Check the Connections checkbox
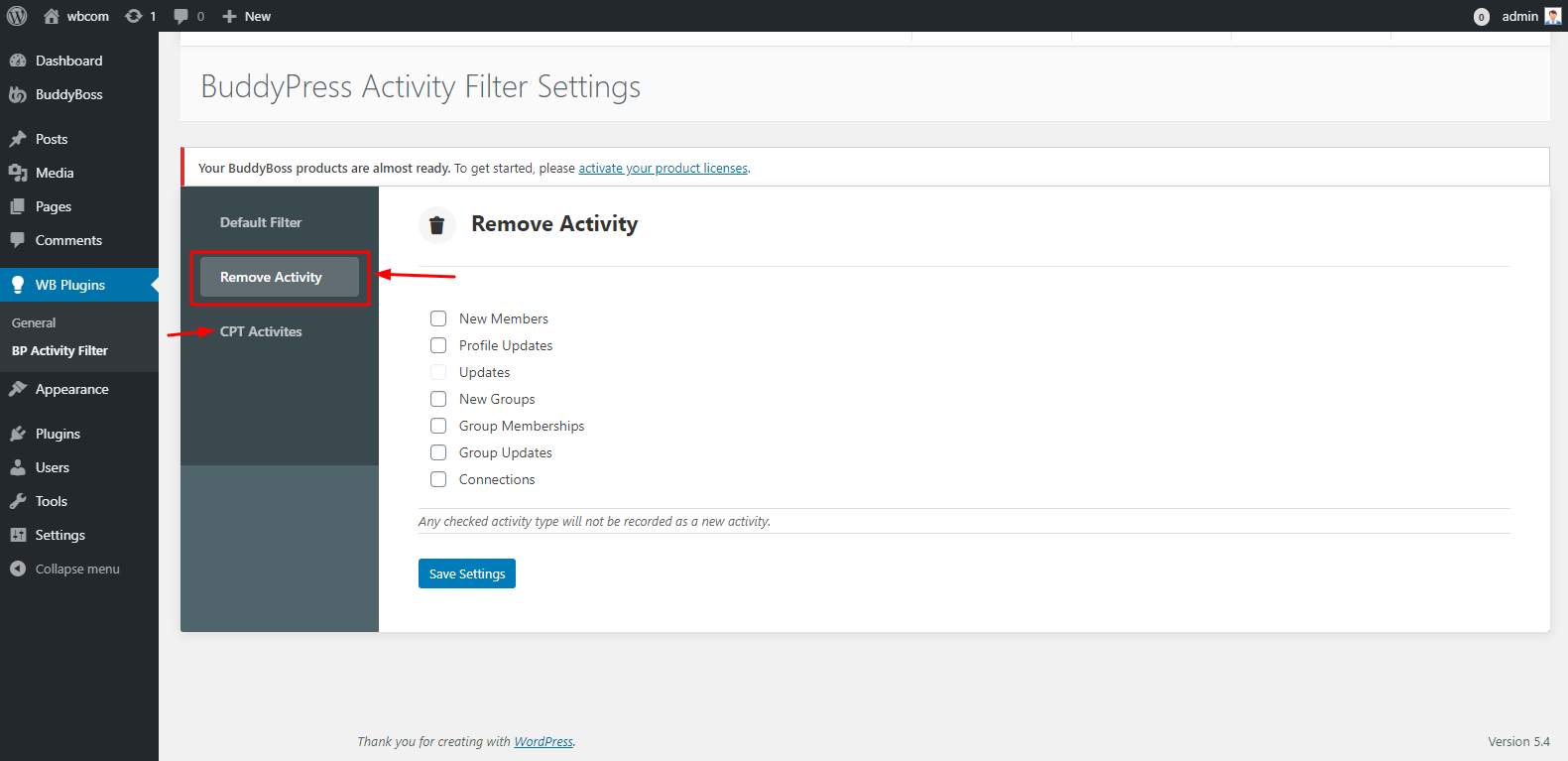The height and width of the screenshot is (761, 1568). [438, 479]
